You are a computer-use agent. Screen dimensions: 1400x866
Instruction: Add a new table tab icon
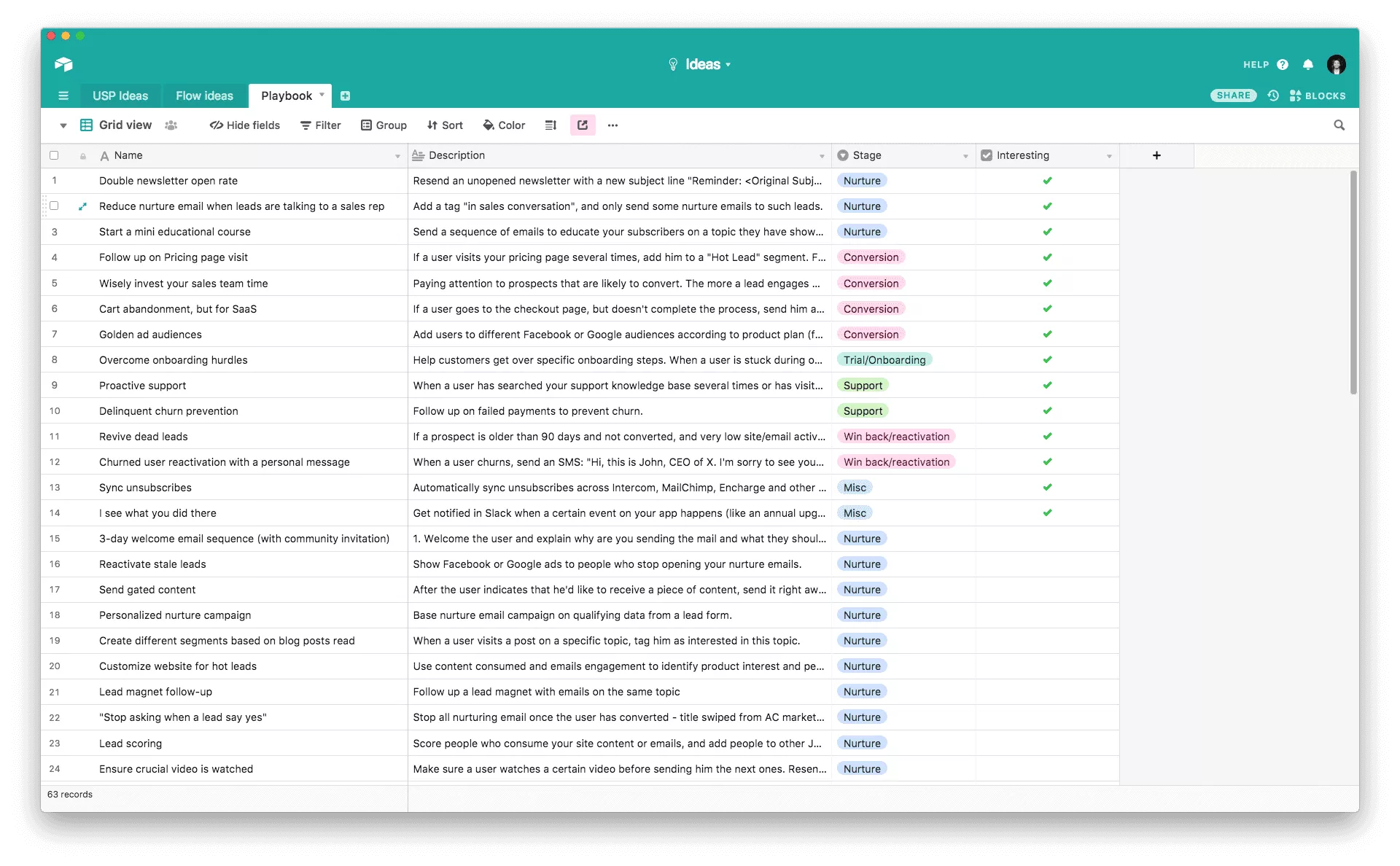pyautogui.click(x=345, y=95)
